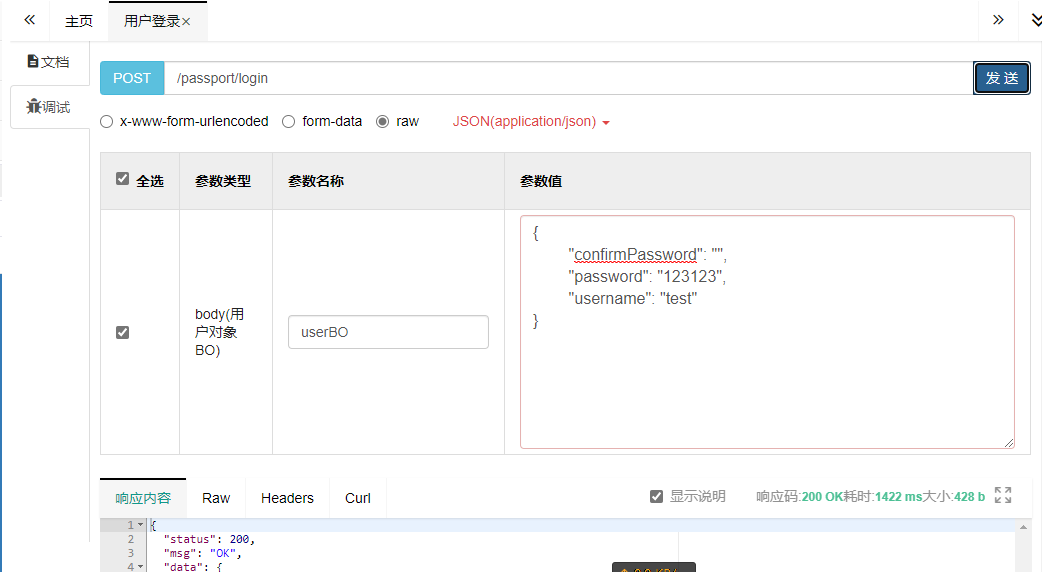Screen dimensions: 1042x572
Task: Select raw radio option
Action: pos(382,122)
